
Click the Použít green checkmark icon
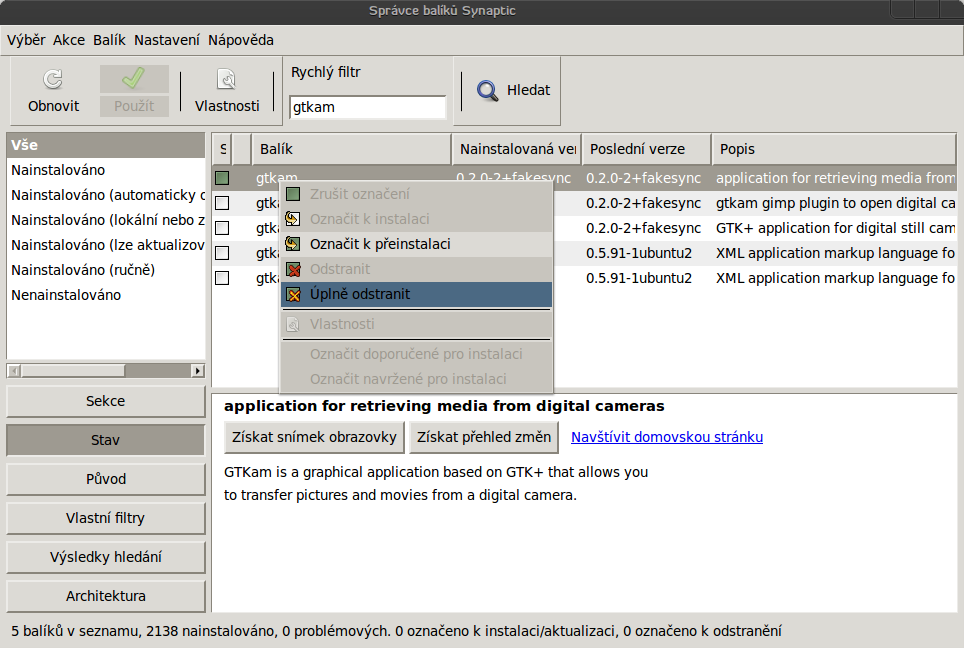133,79
